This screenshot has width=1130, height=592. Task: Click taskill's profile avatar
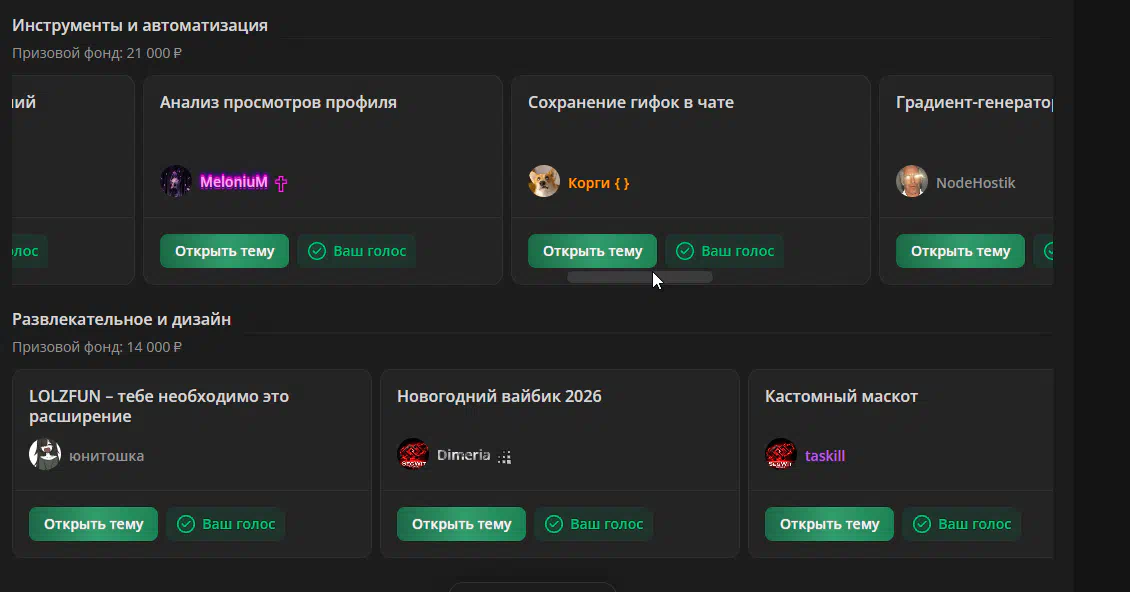pyautogui.click(x=781, y=455)
